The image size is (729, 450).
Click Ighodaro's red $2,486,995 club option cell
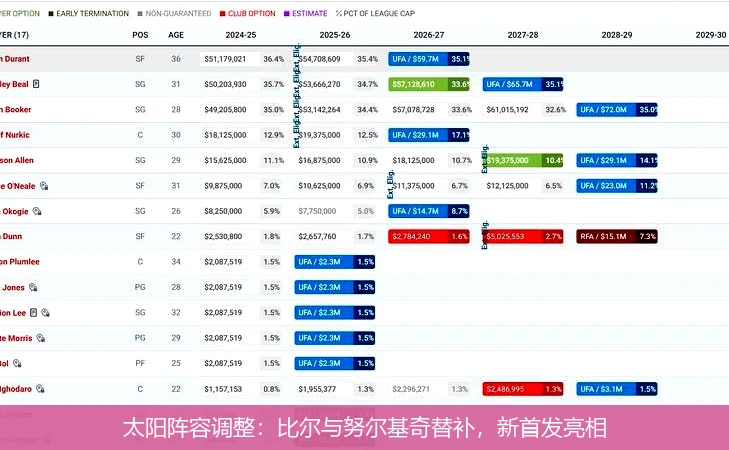point(523,389)
